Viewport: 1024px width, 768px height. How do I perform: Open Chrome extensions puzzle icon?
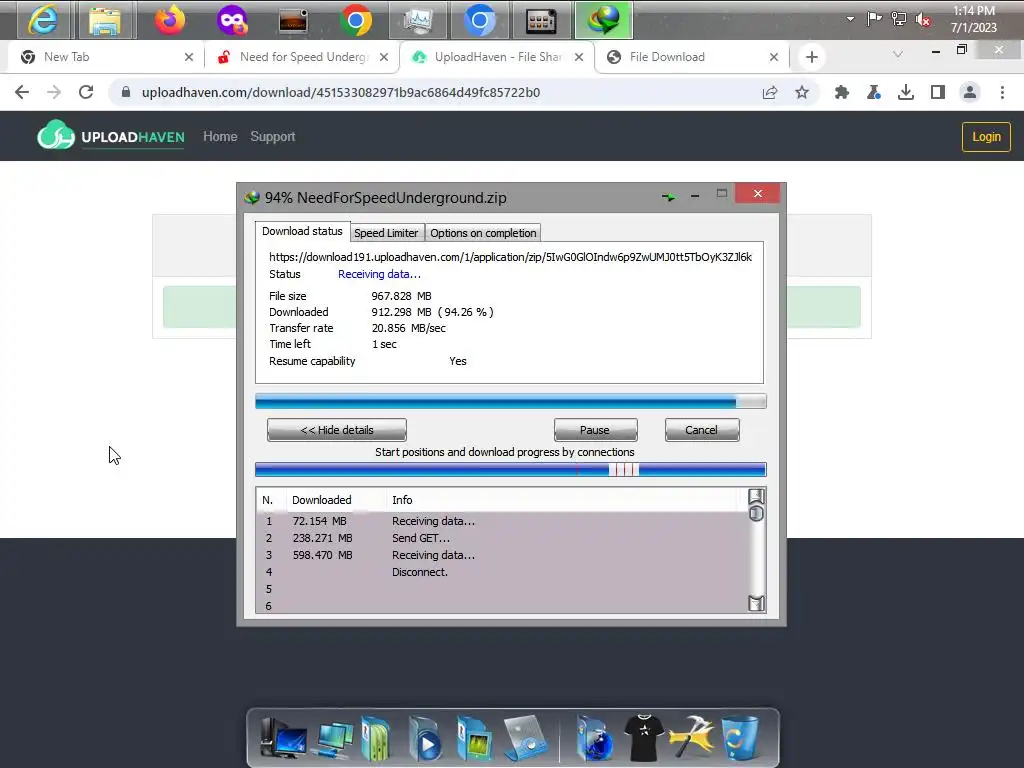[x=842, y=92]
